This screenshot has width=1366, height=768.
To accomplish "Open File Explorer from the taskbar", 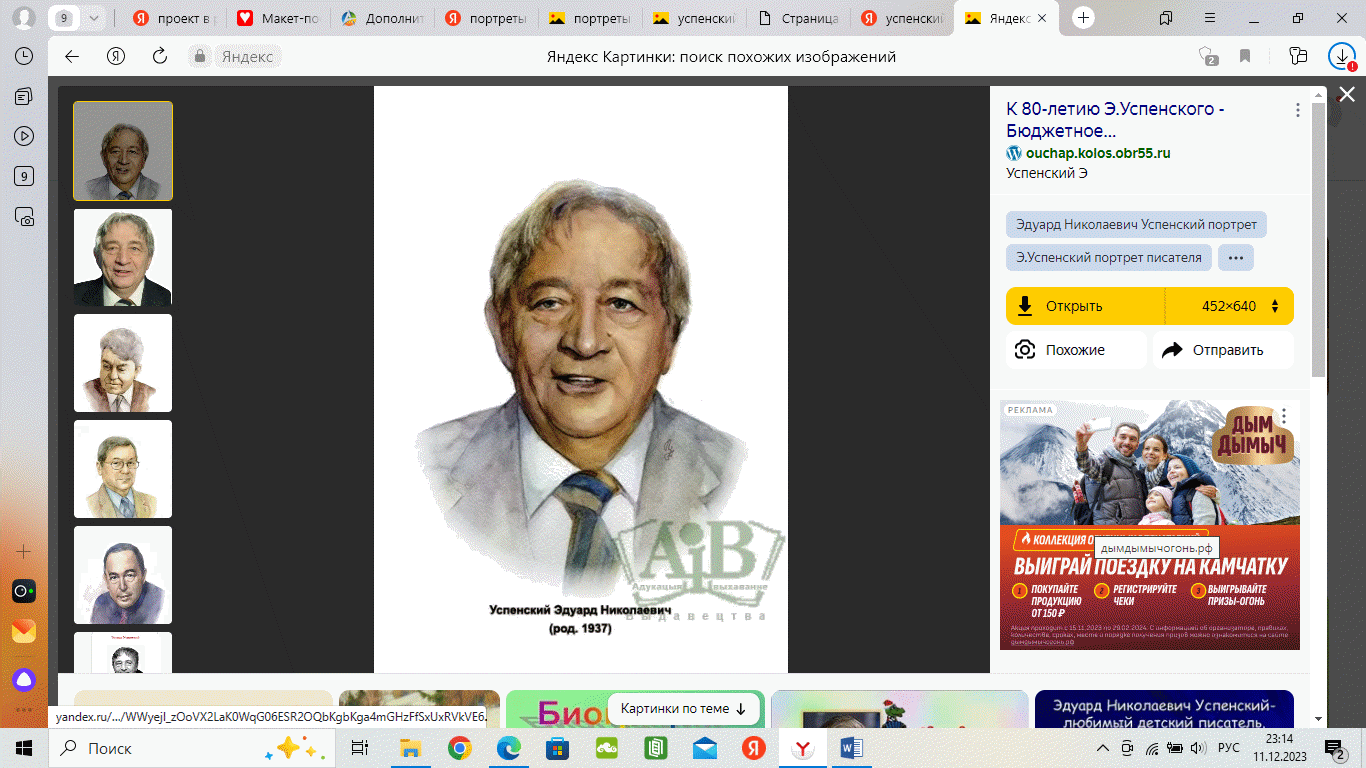I will pyautogui.click(x=410, y=748).
